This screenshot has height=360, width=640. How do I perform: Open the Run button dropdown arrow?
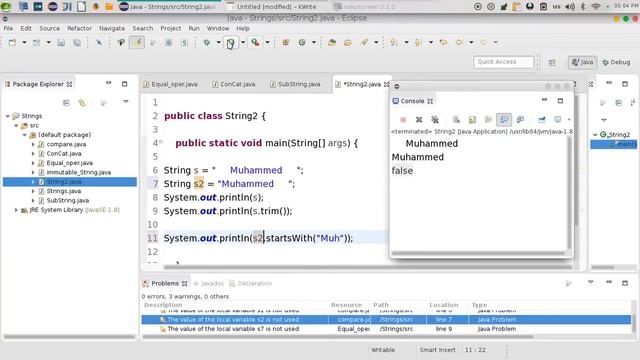[243, 42]
